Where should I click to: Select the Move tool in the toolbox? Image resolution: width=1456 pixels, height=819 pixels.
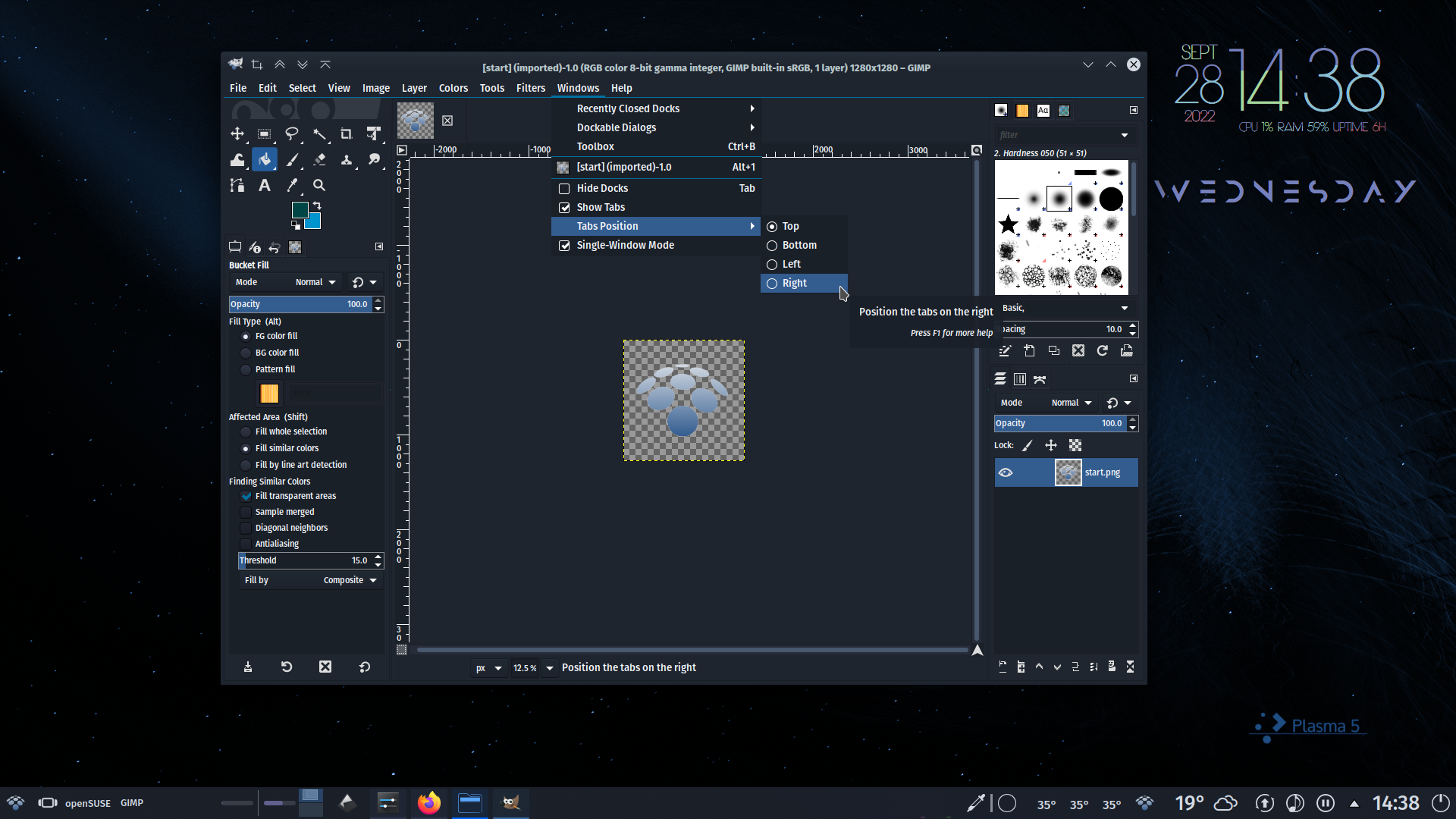(x=237, y=134)
